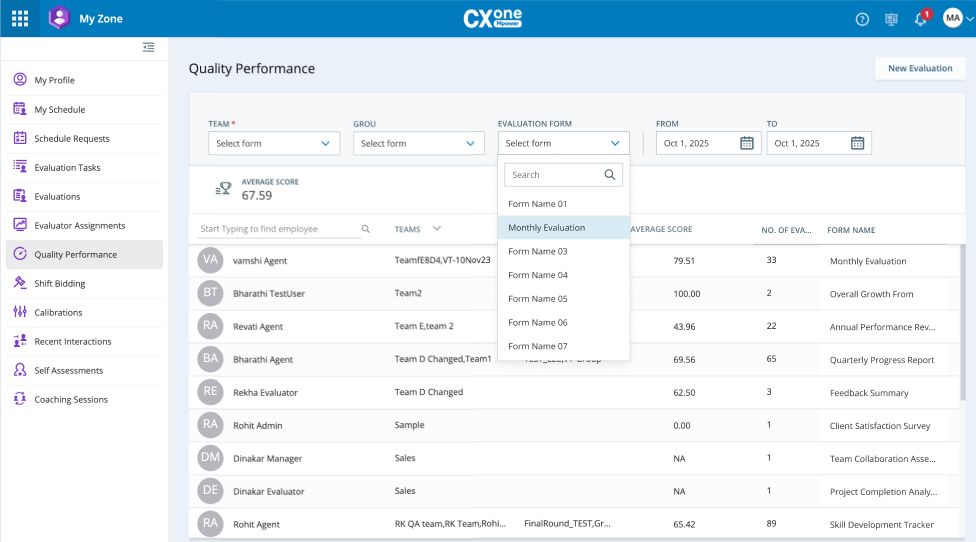This screenshot has height=542, width=976.
Task: Open the notifications bell icon
Action: click(x=920, y=19)
